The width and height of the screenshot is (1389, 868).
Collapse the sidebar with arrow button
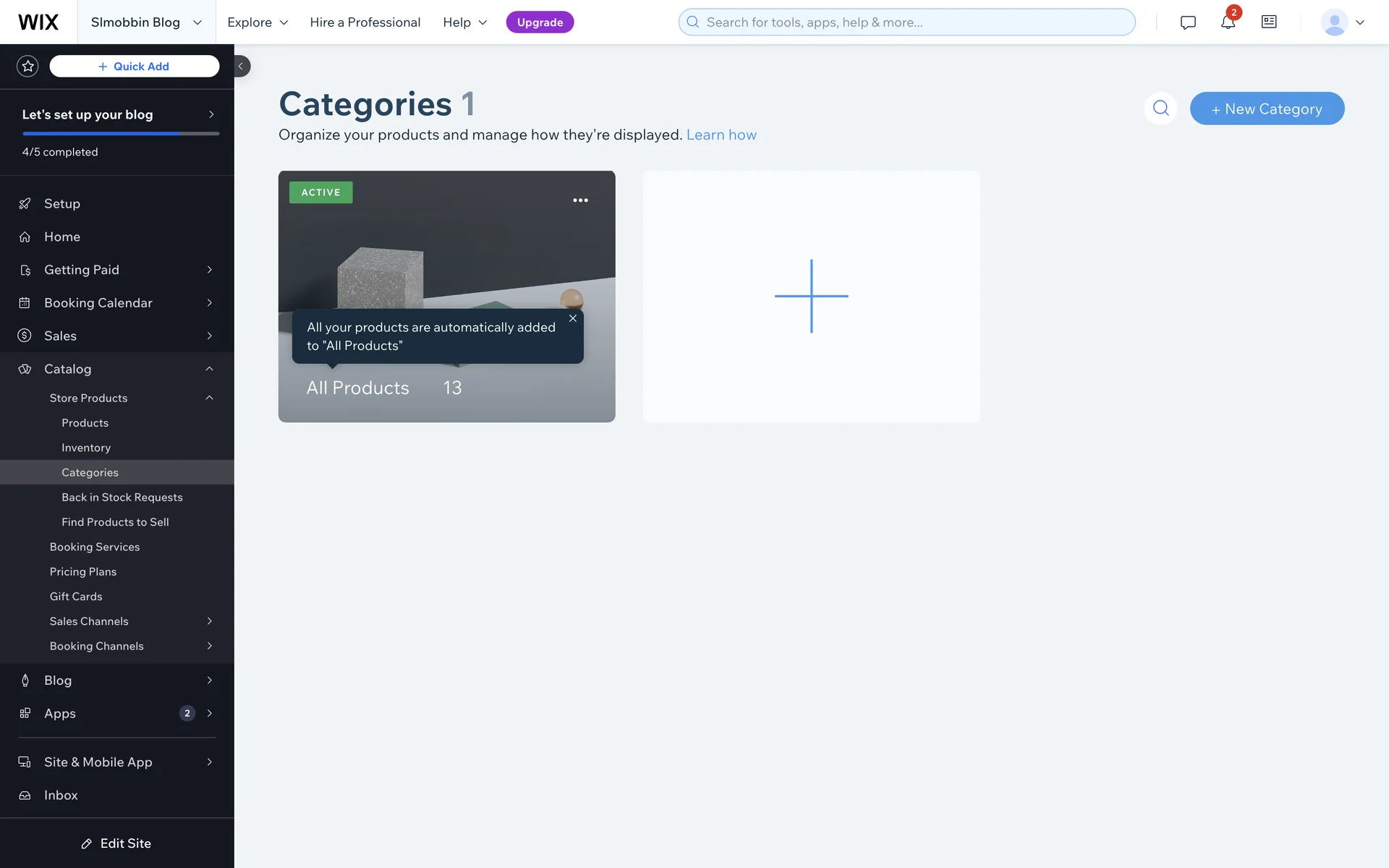241,67
